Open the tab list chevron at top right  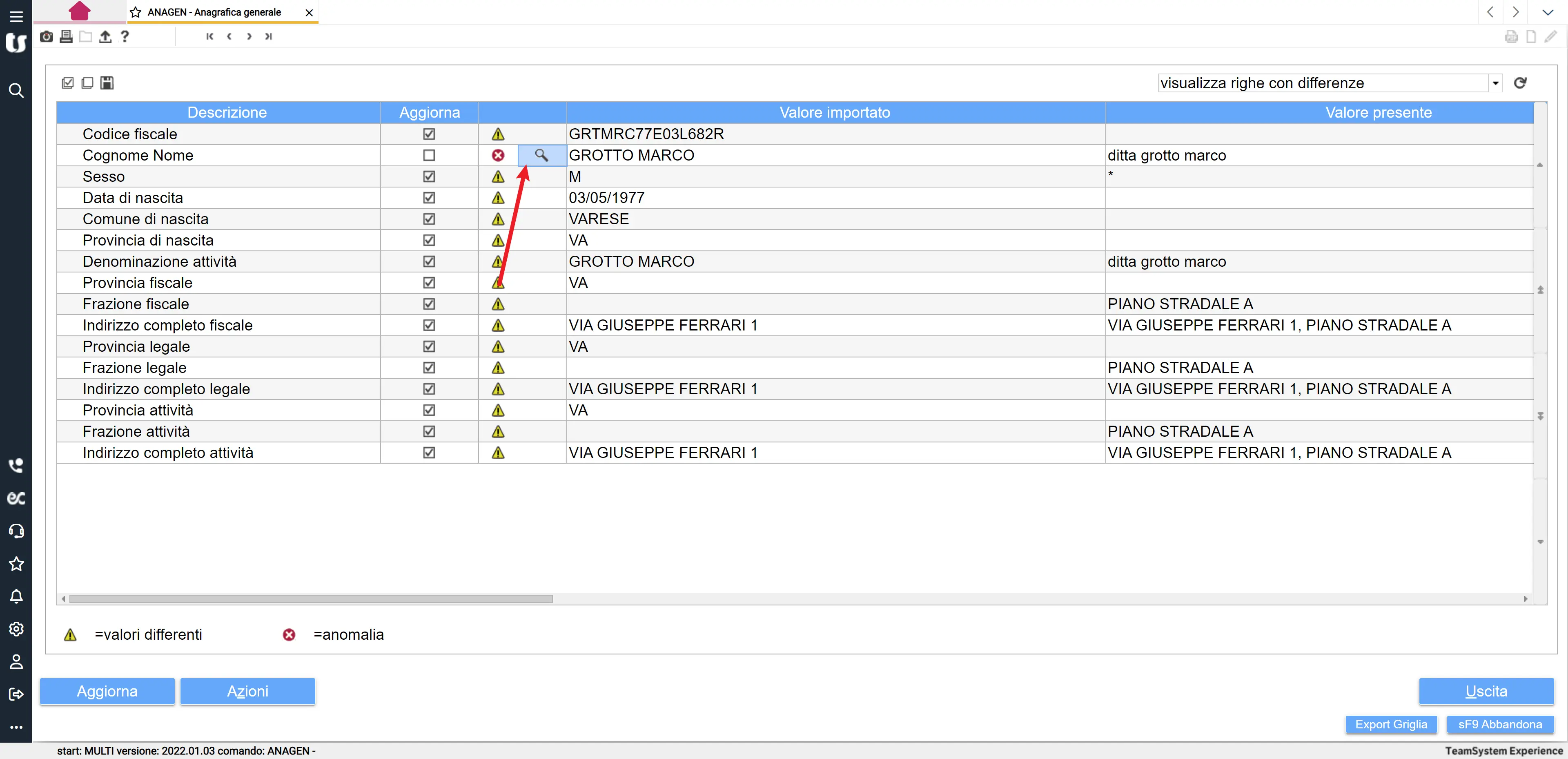click(x=1547, y=12)
